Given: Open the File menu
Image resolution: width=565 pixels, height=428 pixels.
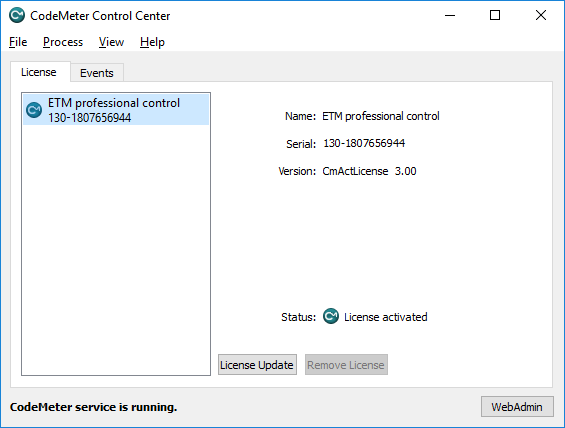Looking at the screenshot, I should click(18, 42).
